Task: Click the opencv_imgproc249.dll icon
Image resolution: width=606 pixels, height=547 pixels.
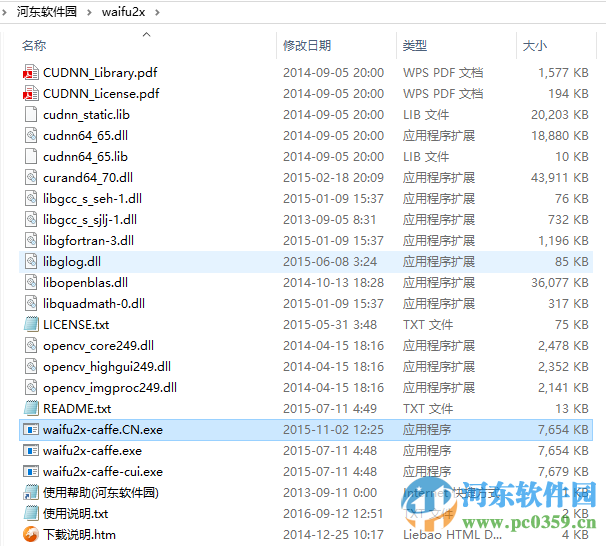Action: (31, 388)
